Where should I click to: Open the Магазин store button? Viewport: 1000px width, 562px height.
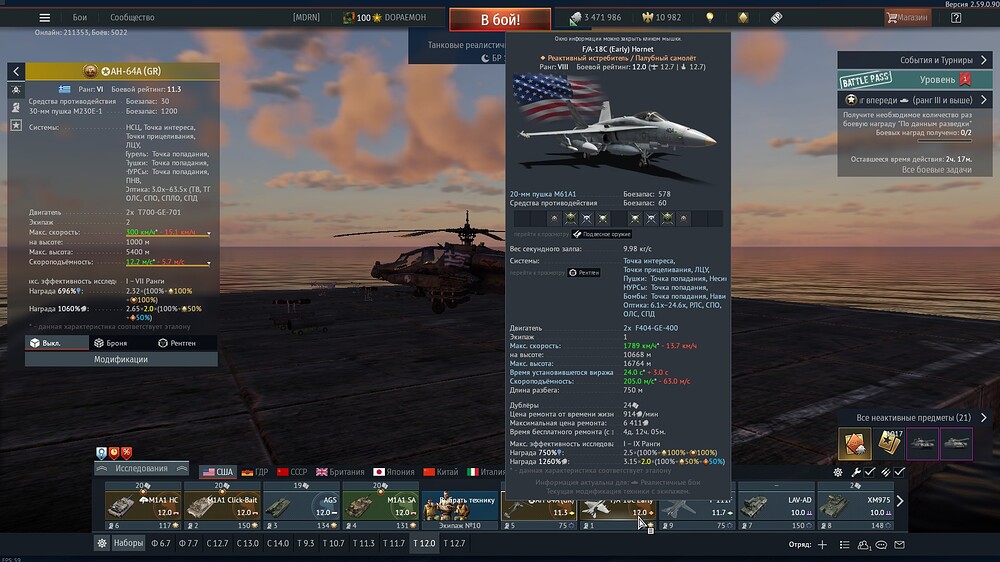pyautogui.click(x=907, y=18)
